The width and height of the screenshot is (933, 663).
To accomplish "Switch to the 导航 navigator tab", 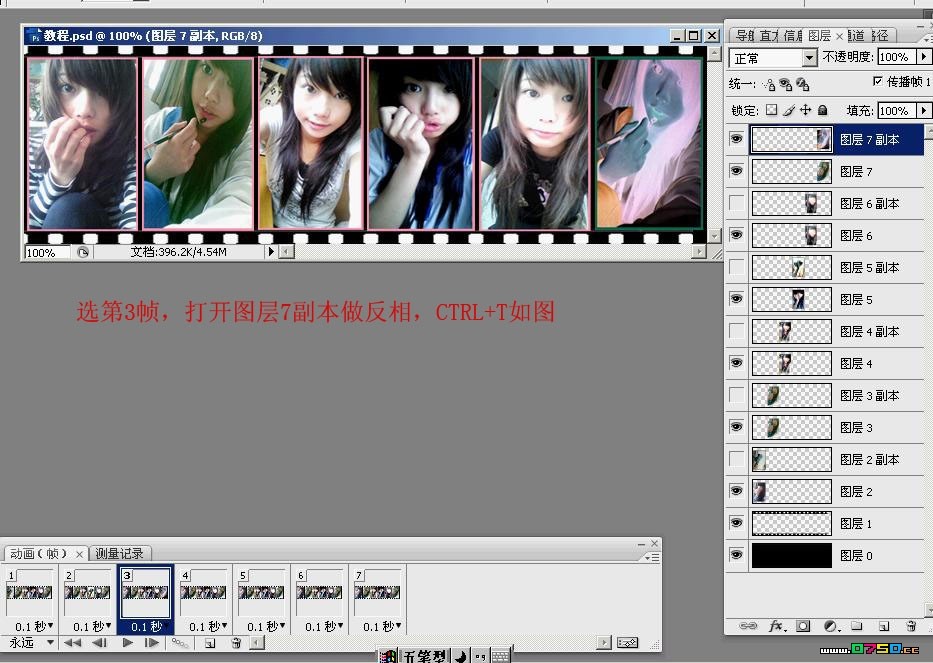I will click(744, 36).
